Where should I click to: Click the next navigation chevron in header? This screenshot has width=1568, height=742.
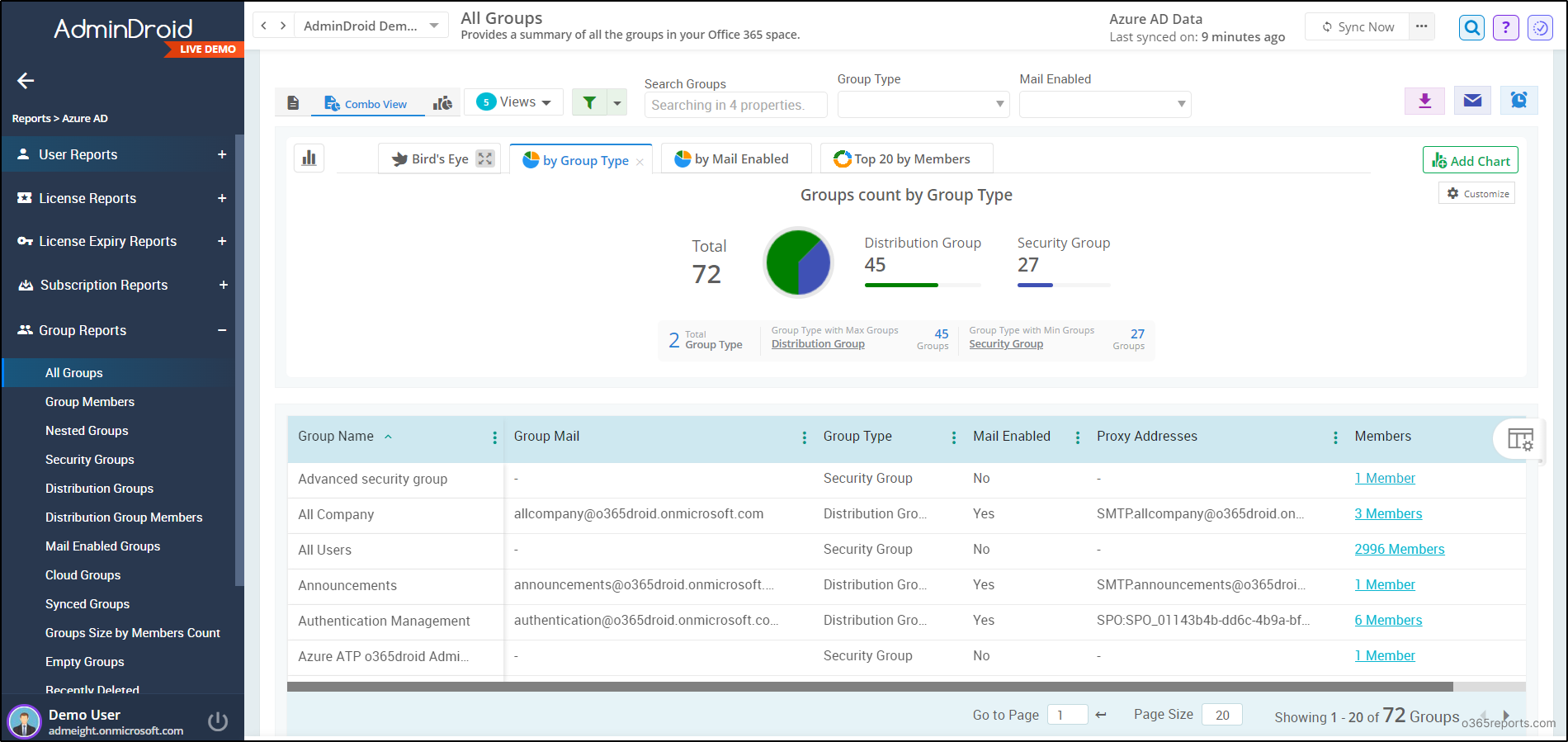click(x=283, y=26)
